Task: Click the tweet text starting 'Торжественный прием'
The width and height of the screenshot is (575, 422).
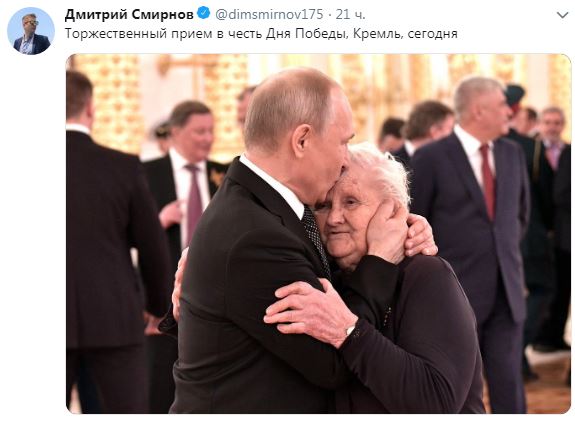Action: point(261,34)
